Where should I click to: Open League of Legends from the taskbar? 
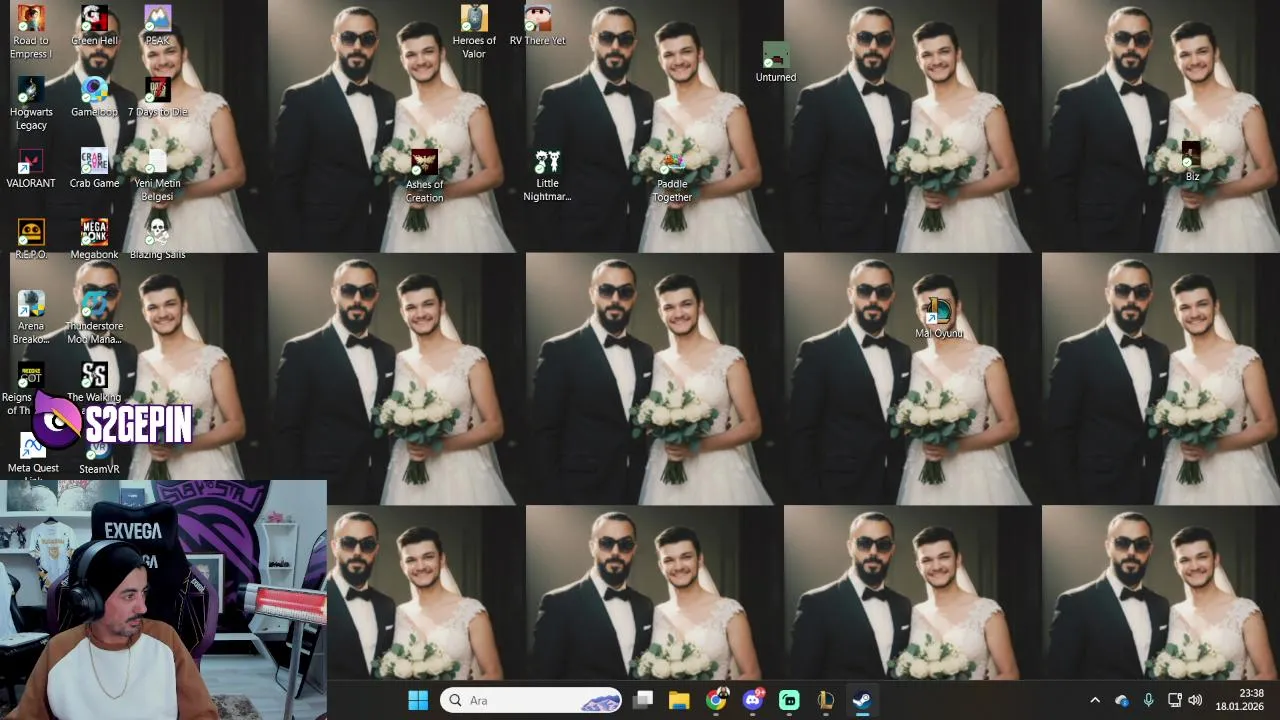click(x=826, y=700)
